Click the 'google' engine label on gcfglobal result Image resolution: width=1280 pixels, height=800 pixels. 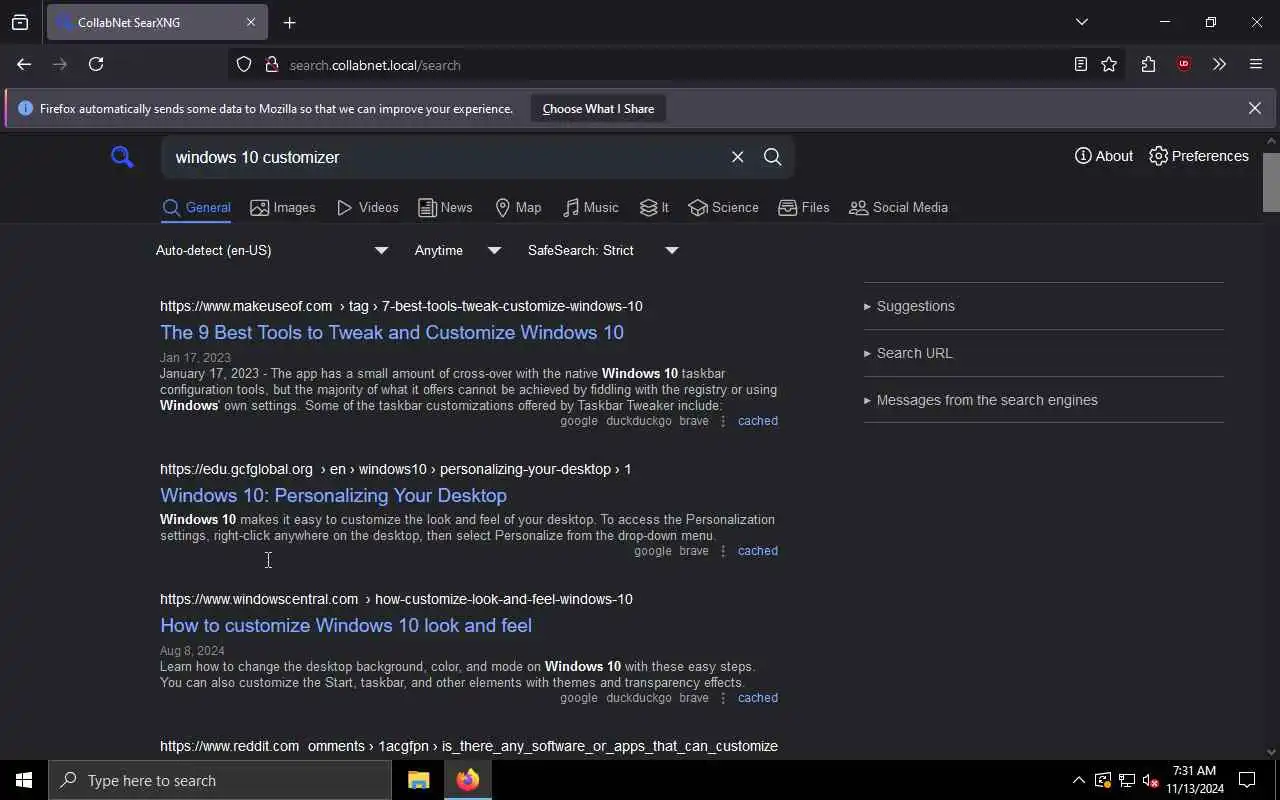[x=653, y=551]
